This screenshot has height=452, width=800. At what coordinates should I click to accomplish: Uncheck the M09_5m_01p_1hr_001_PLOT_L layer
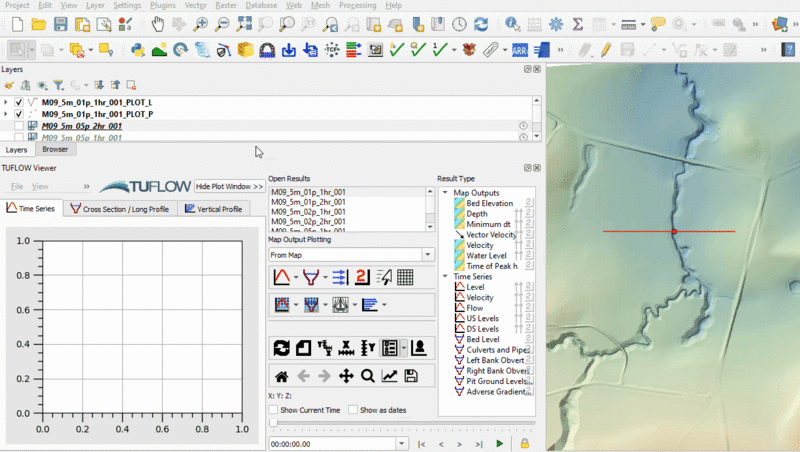(19, 102)
